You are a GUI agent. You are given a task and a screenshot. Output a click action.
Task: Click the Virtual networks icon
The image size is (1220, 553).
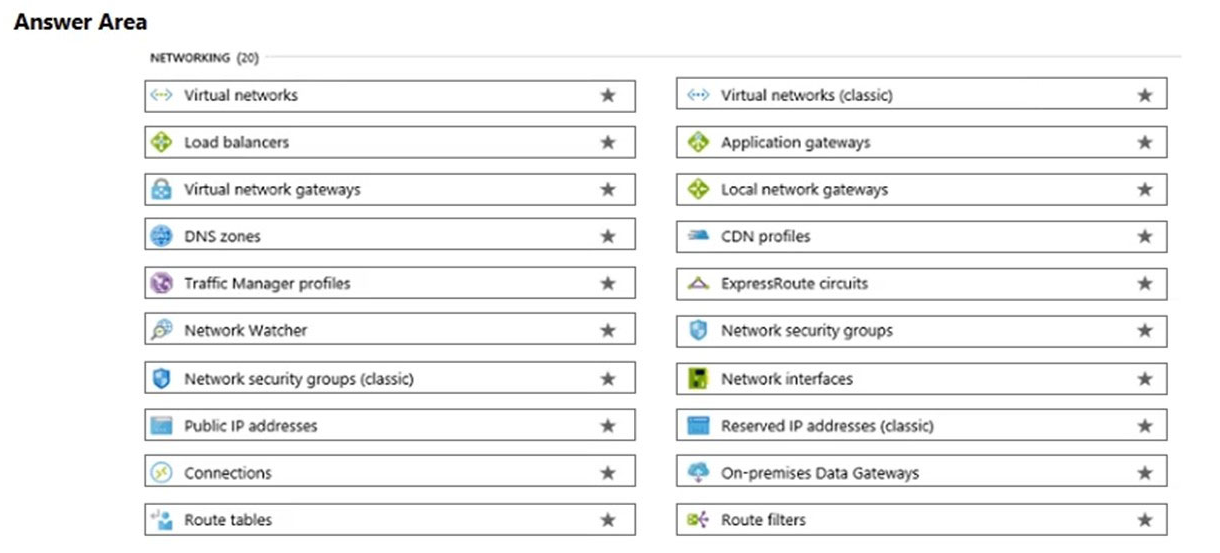161,96
